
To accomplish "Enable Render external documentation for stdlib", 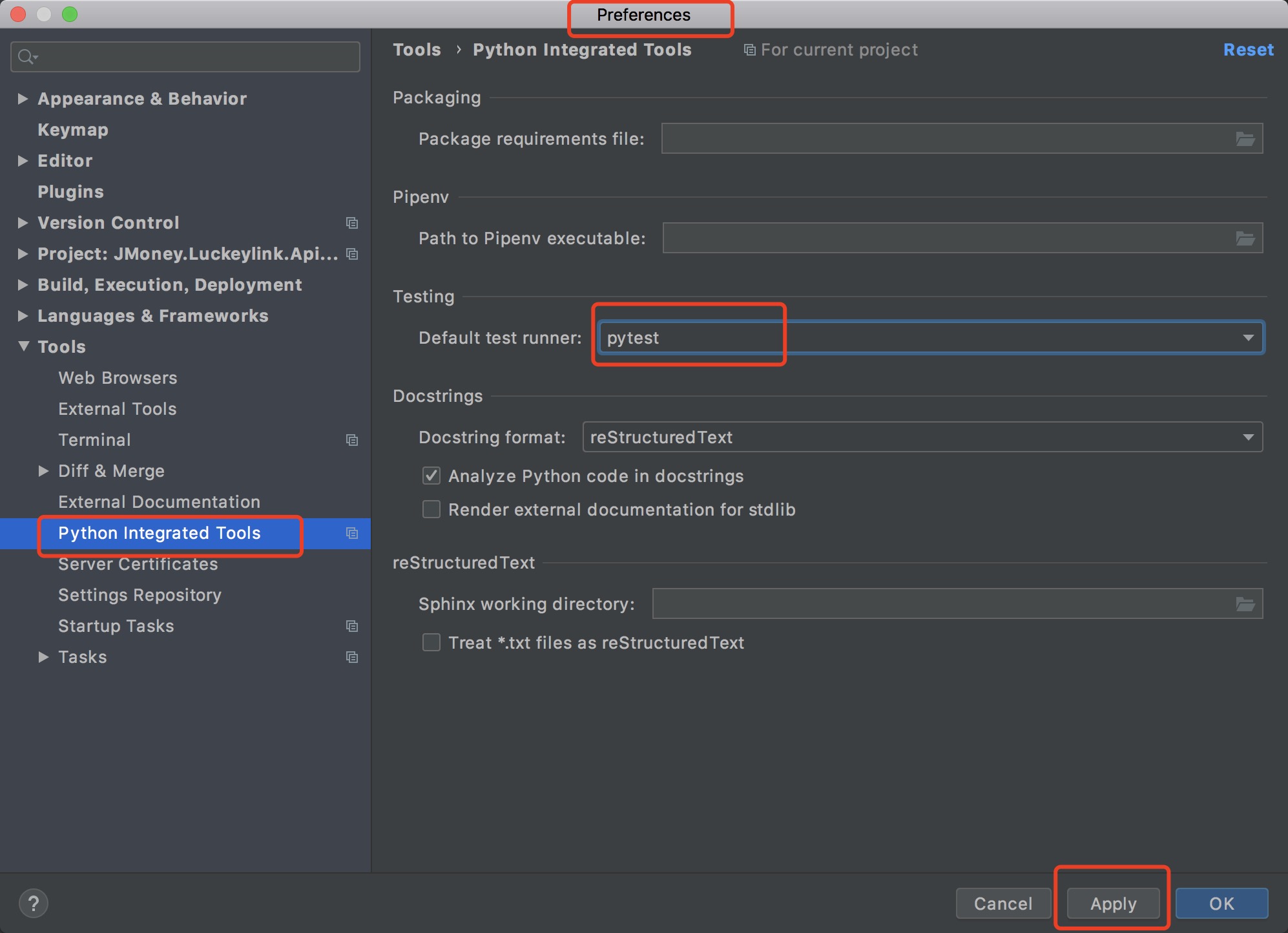I will point(431,510).
